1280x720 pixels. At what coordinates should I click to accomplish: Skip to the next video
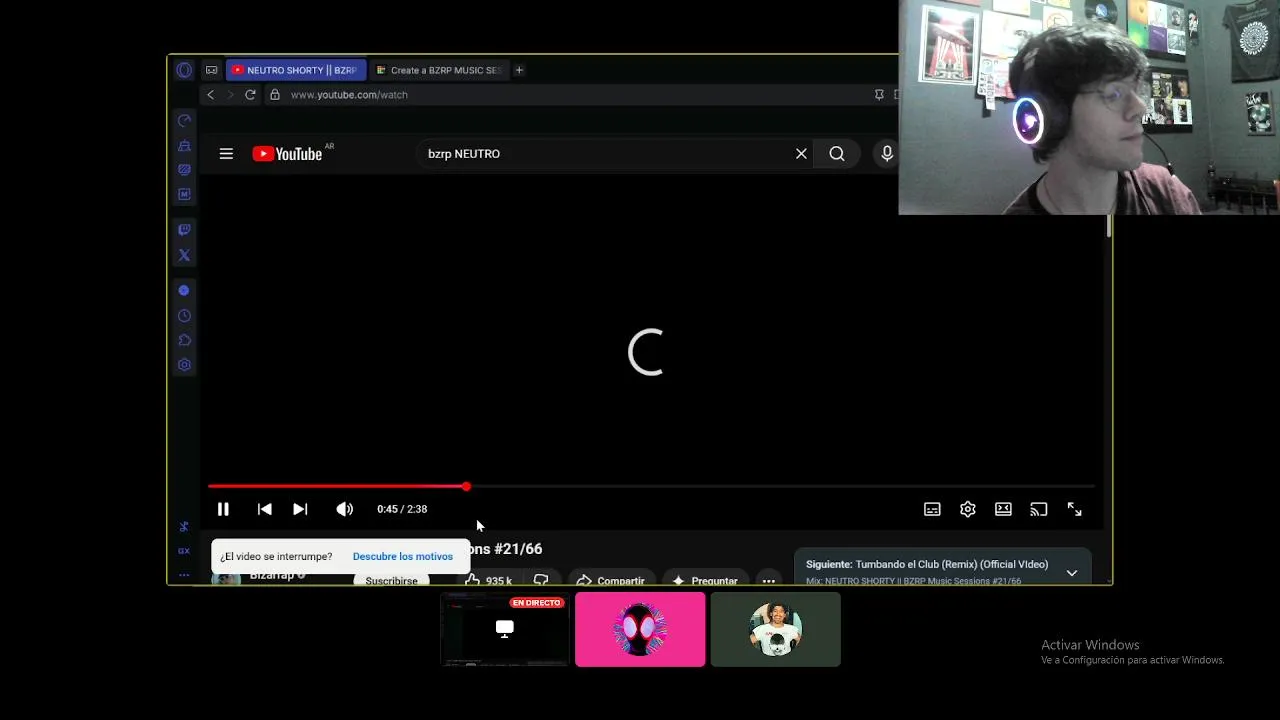(x=300, y=509)
